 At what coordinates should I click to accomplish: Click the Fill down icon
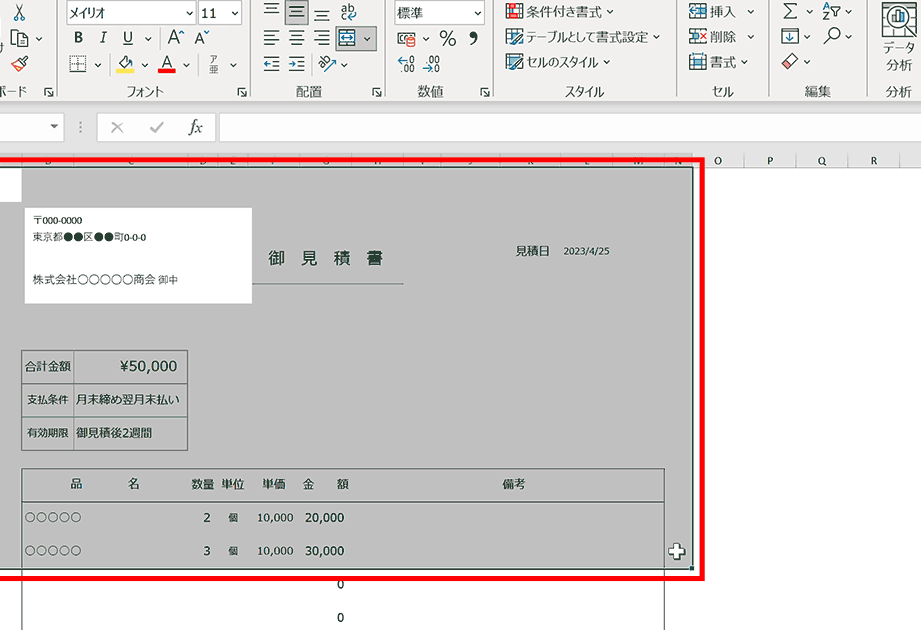coord(790,36)
